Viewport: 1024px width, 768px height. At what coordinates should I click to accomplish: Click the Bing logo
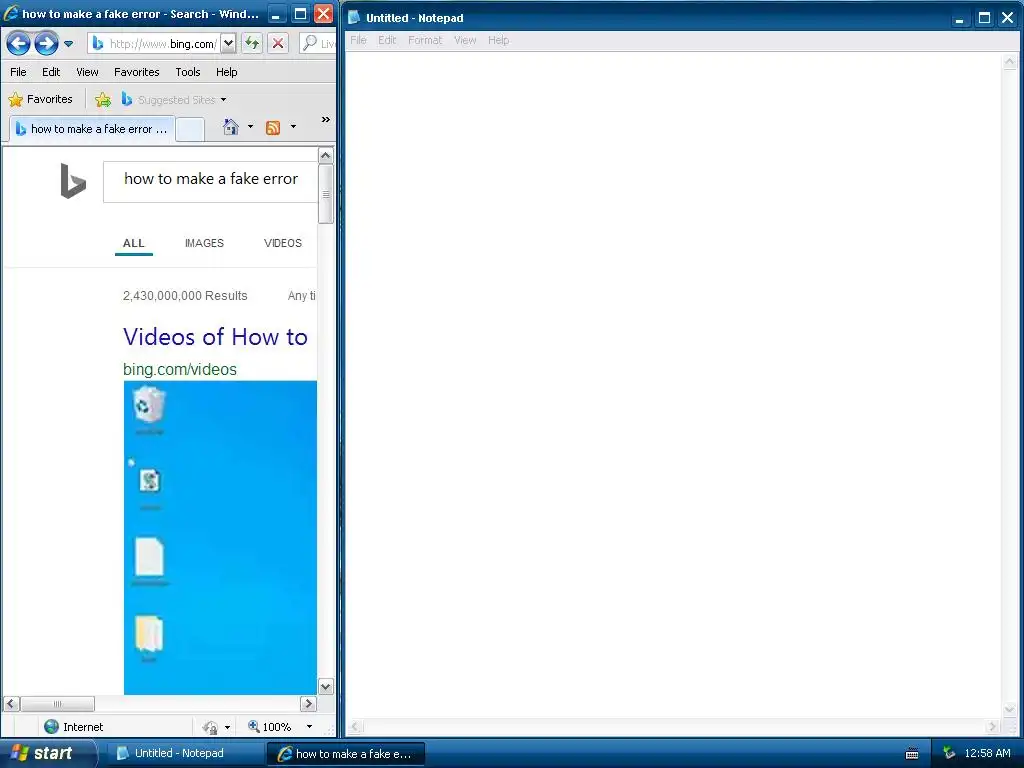point(73,180)
